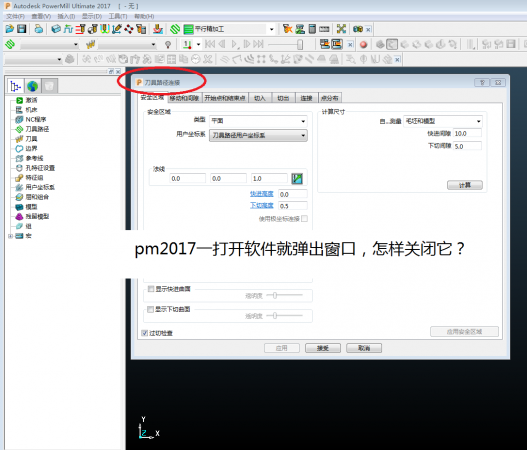Click the print icon in main toolbar
Screen dimensions: 527x450
click(x=39, y=29)
